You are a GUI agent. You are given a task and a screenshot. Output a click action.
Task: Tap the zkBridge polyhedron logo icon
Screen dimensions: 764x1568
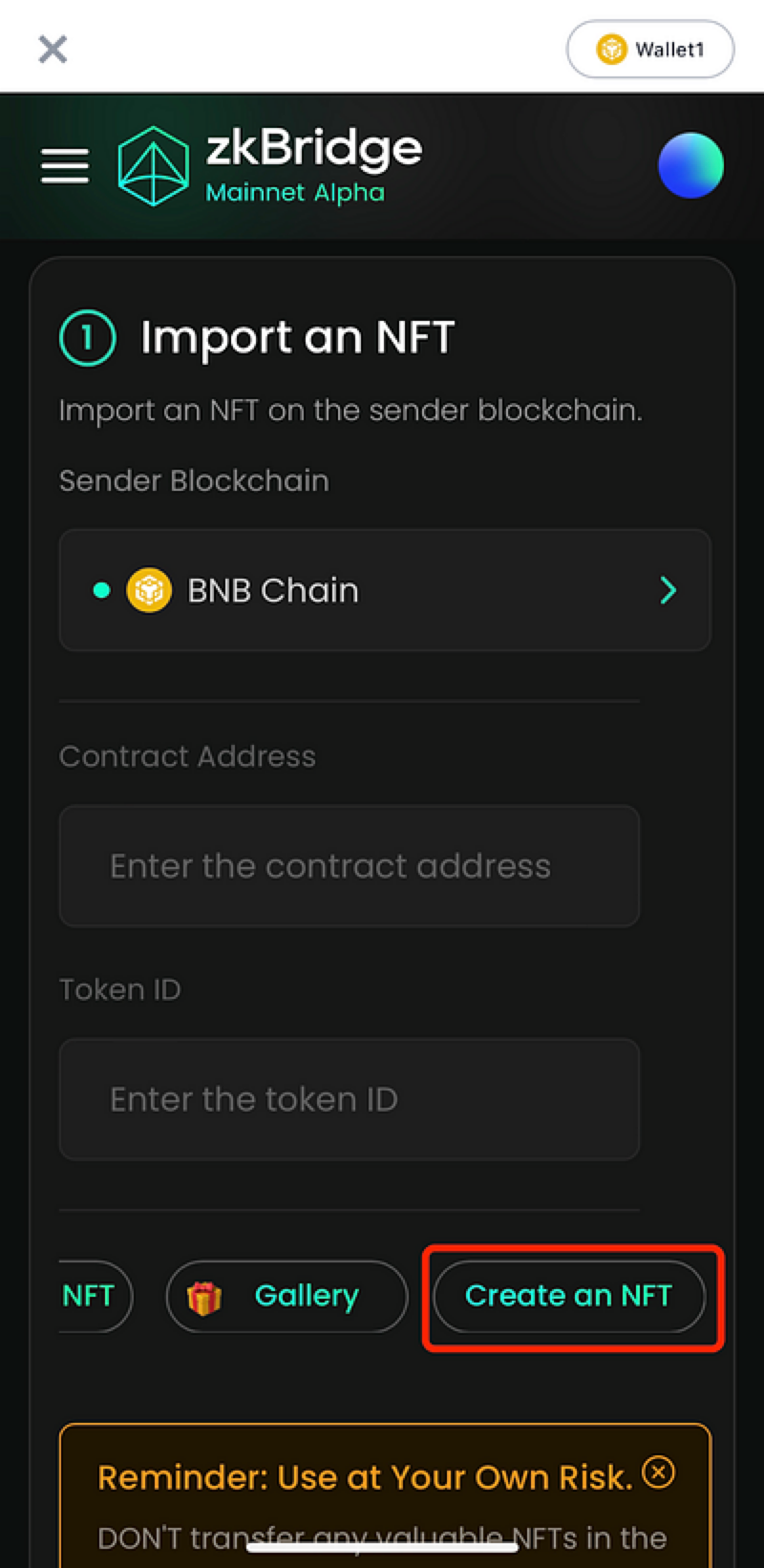click(153, 166)
